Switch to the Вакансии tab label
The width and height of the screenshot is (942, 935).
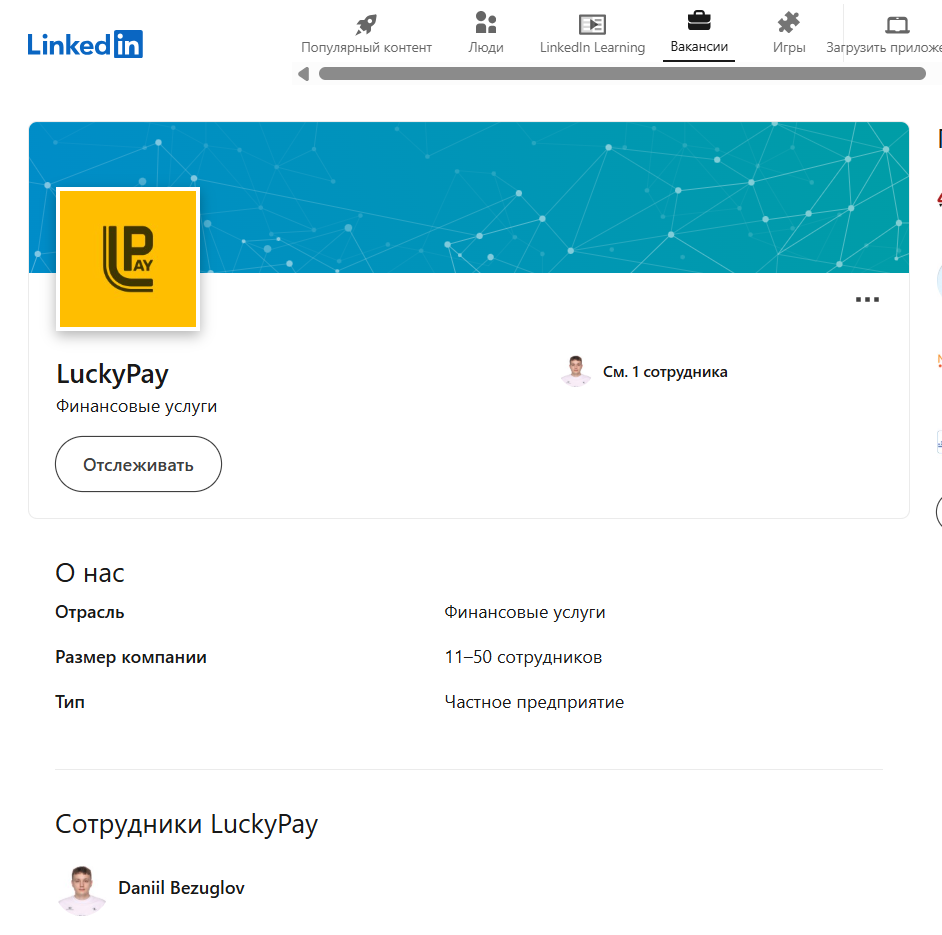[699, 47]
